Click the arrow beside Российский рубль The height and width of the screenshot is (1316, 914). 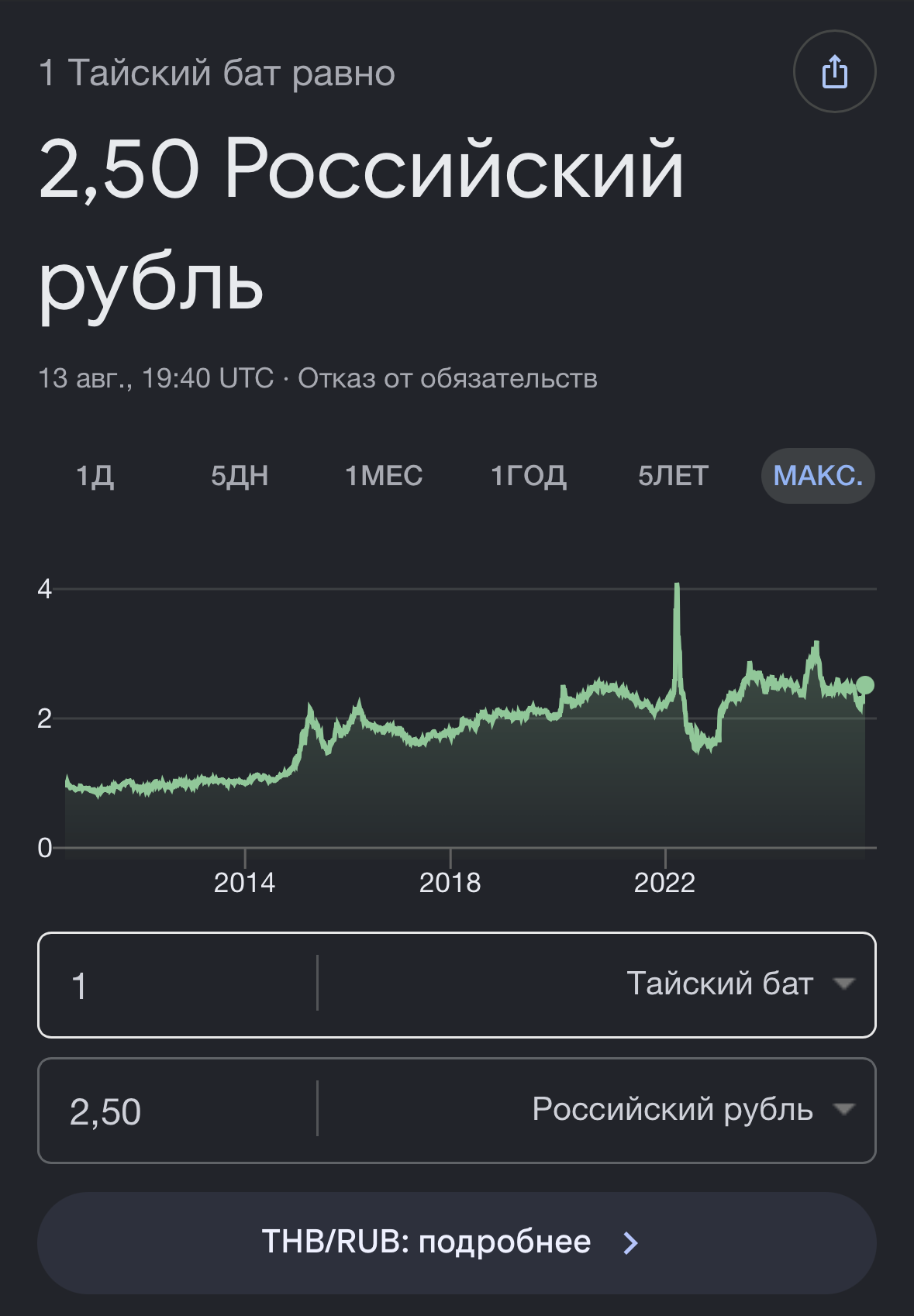843,1110
